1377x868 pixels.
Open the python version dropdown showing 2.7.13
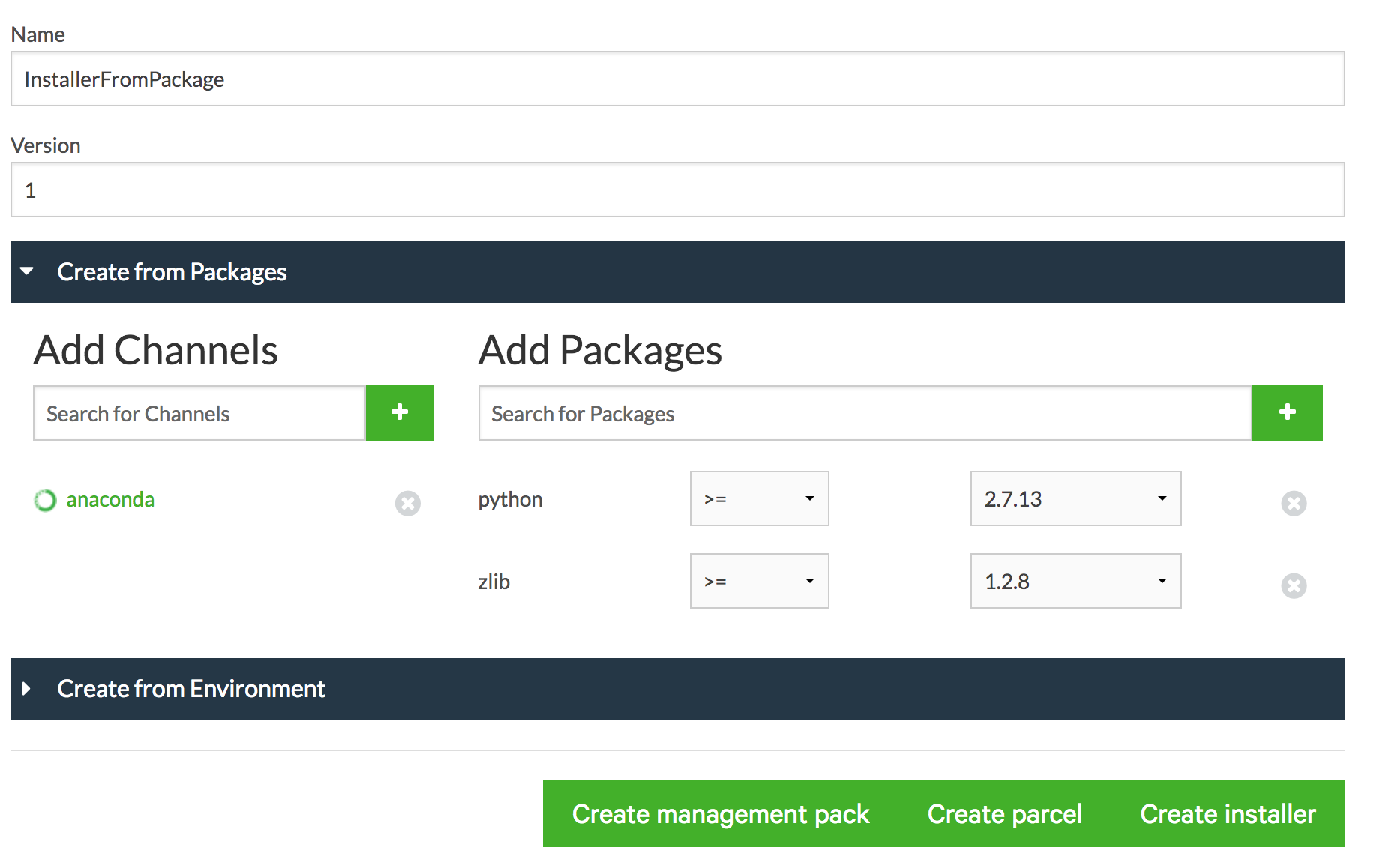[1074, 498]
